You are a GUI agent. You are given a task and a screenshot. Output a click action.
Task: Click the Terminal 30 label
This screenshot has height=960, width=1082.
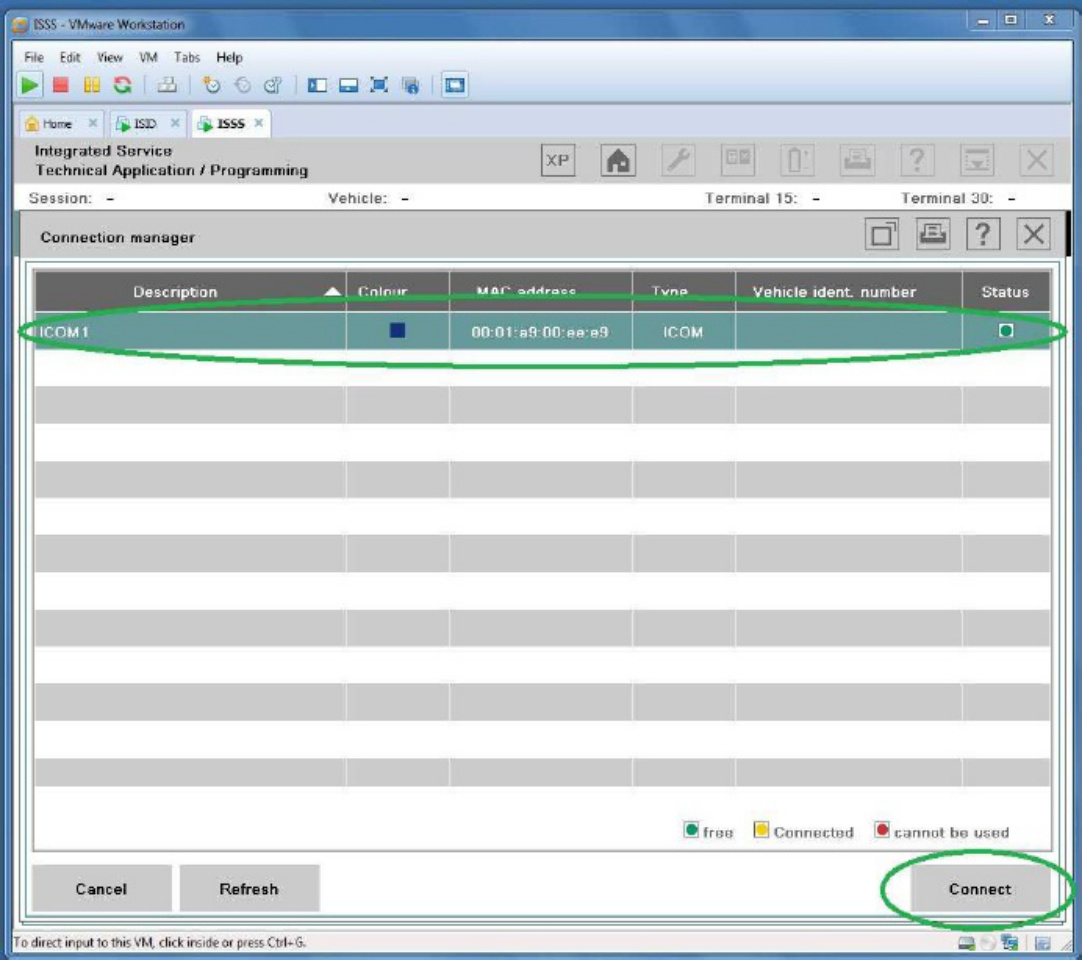click(947, 199)
